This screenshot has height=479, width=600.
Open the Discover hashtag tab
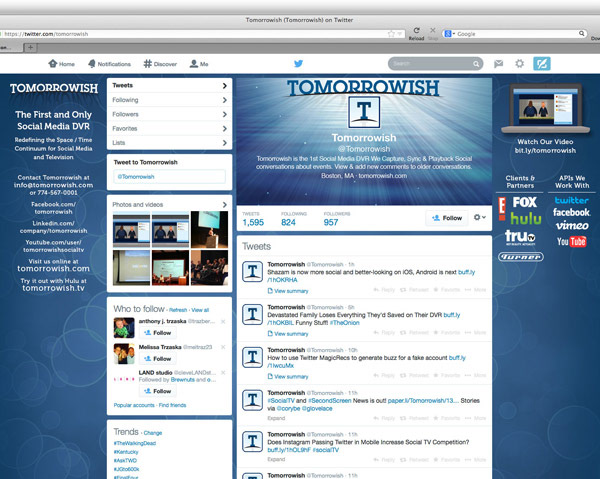160,64
